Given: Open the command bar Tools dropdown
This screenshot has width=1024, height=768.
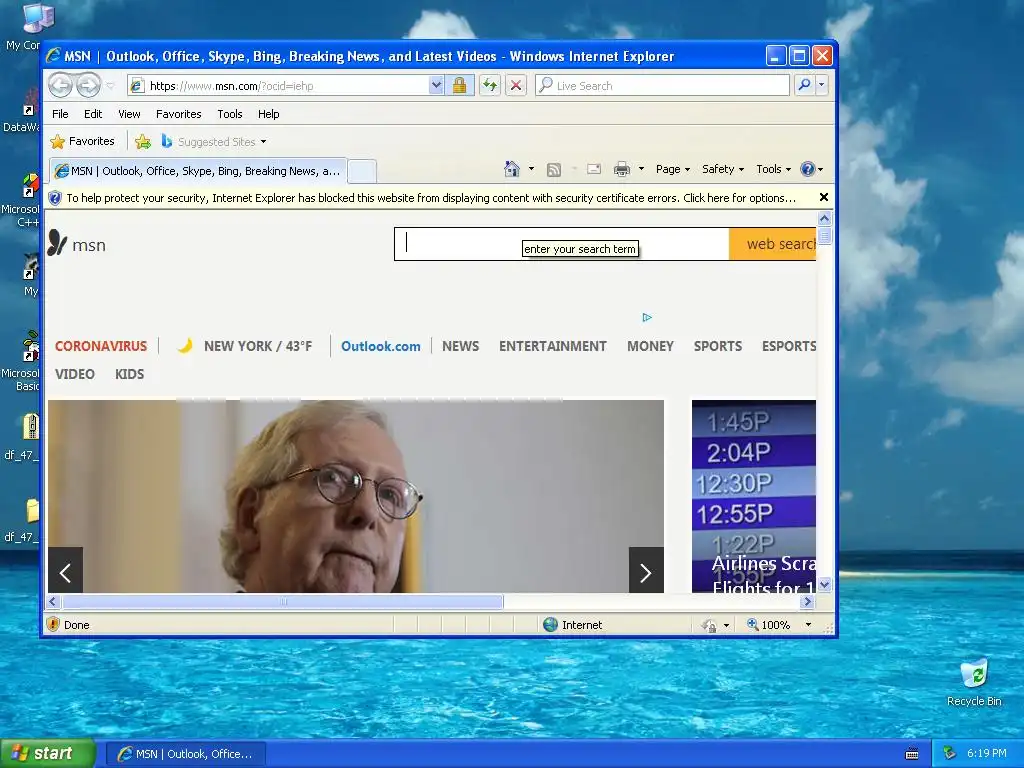Looking at the screenshot, I should [x=773, y=169].
